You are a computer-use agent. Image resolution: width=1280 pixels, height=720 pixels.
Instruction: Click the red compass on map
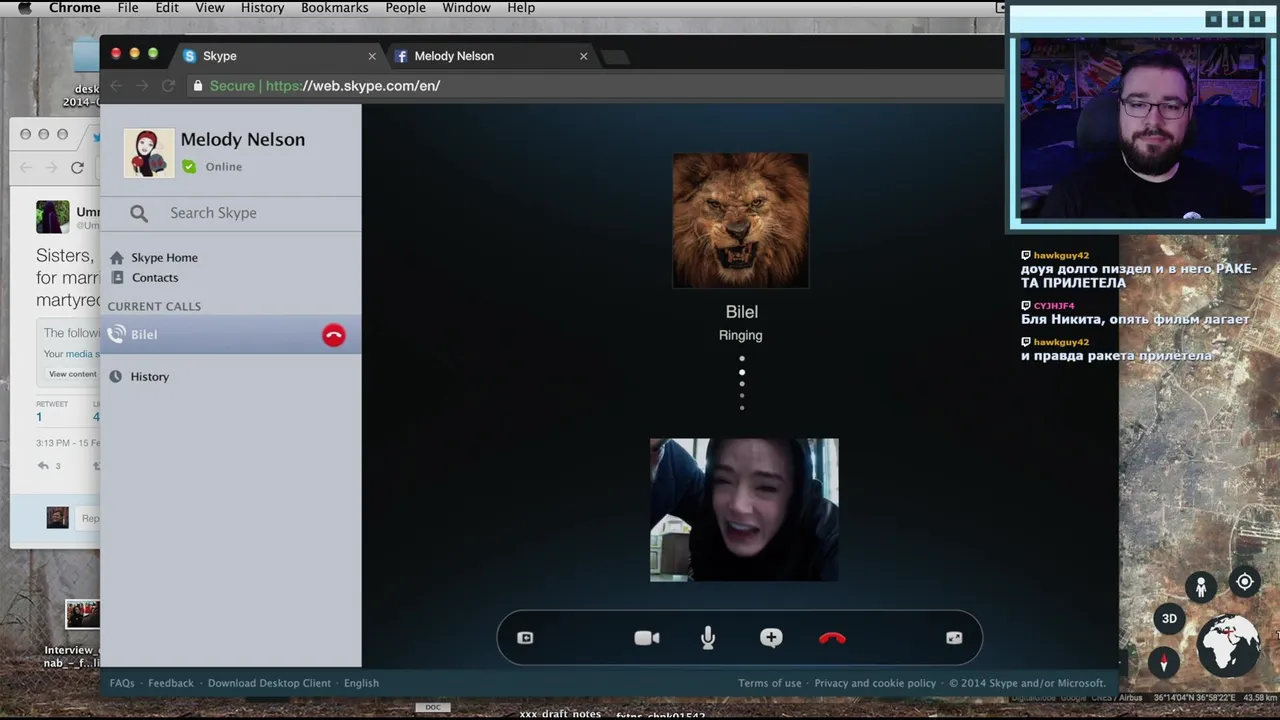[x=1163, y=662]
